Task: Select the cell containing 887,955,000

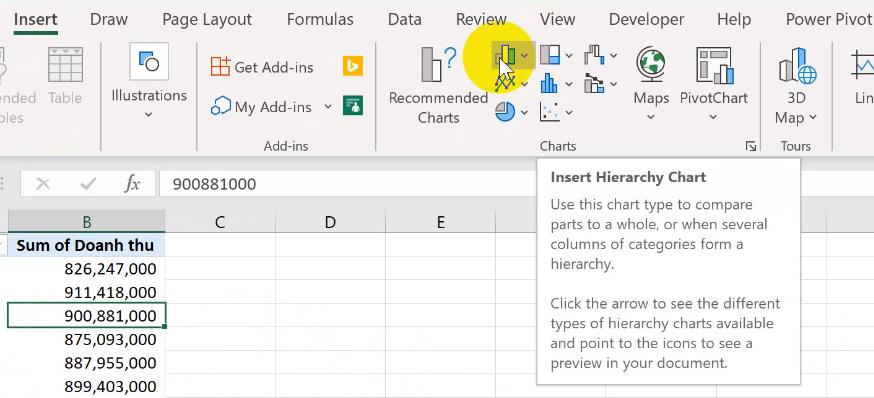Action: (86, 362)
